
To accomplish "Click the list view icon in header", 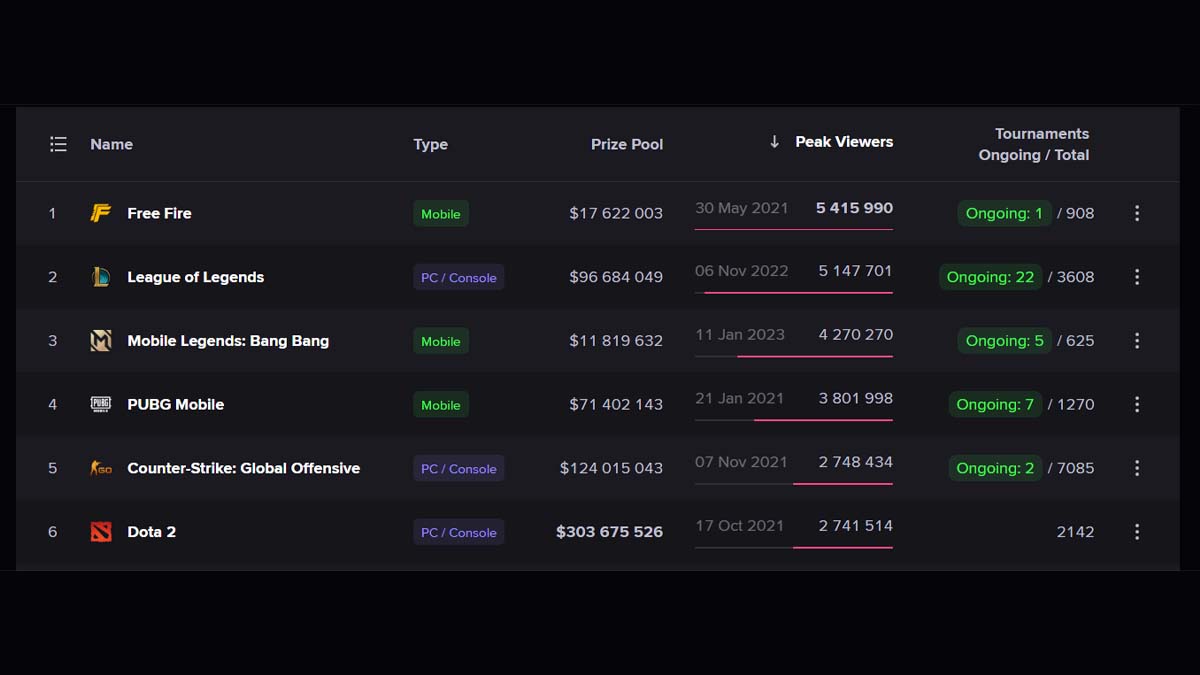I will [58, 144].
